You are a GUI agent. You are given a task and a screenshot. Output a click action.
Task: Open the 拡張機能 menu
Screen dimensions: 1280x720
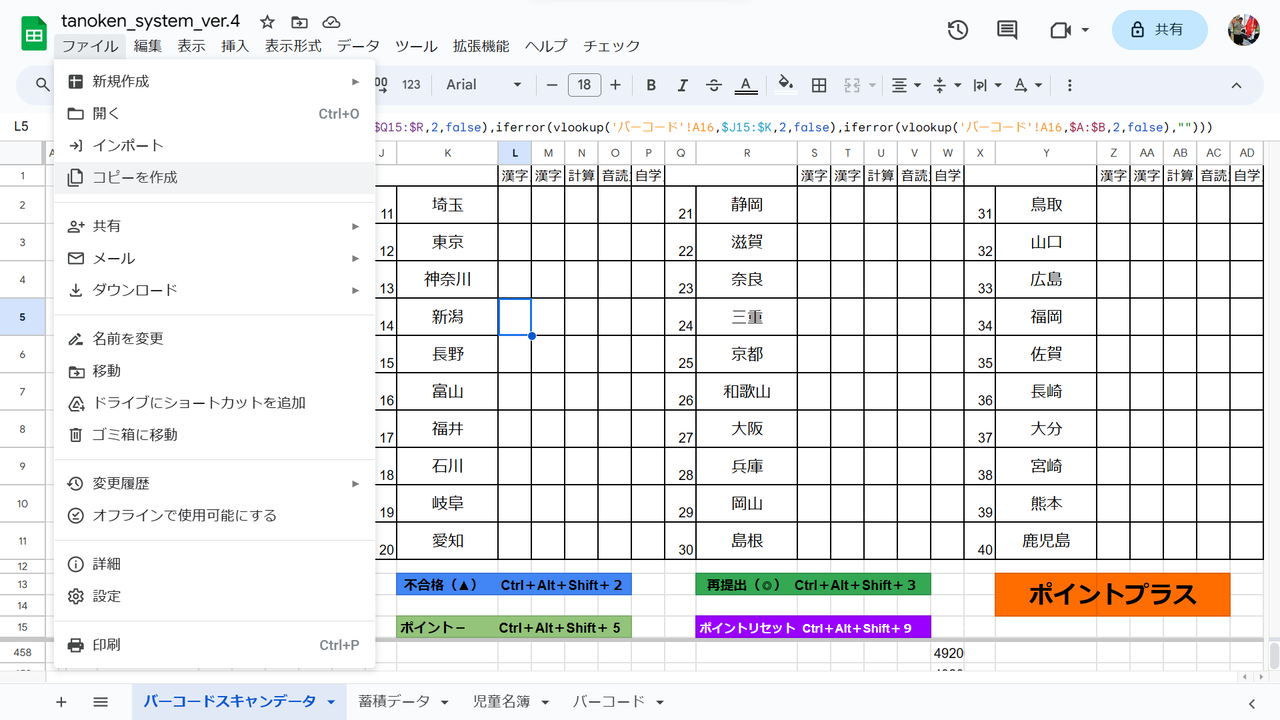(481, 46)
